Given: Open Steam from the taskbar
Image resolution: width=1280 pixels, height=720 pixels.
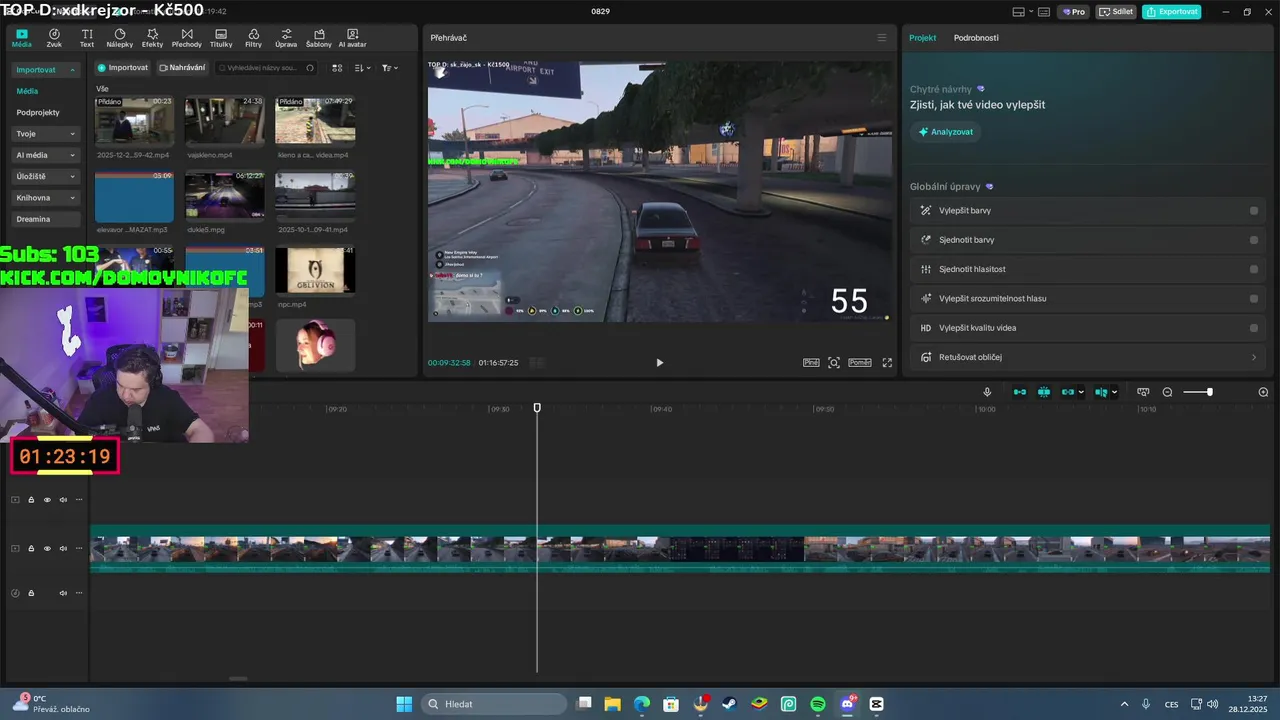Looking at the screenshot, I should coord(730,704).
